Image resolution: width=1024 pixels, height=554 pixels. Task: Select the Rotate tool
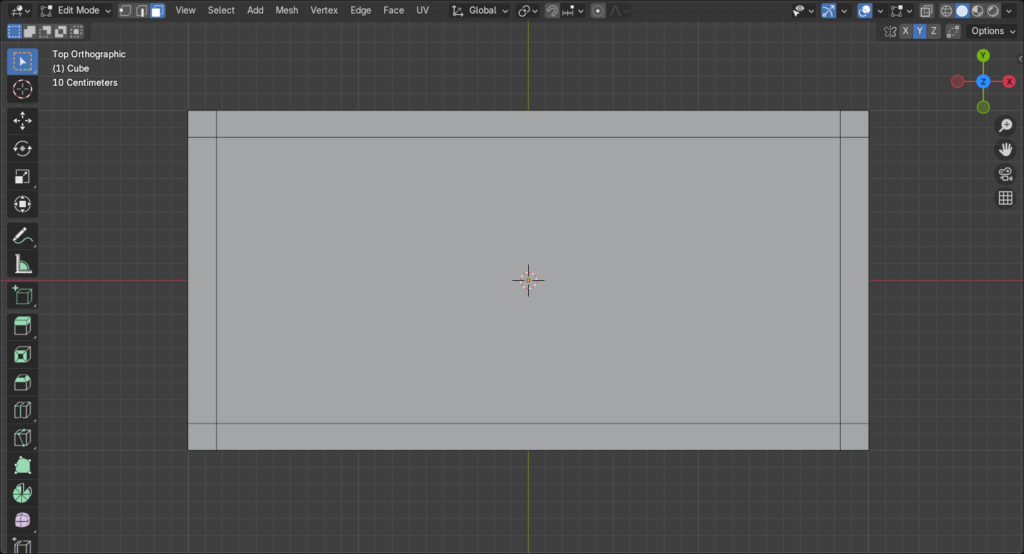[22, 149]
